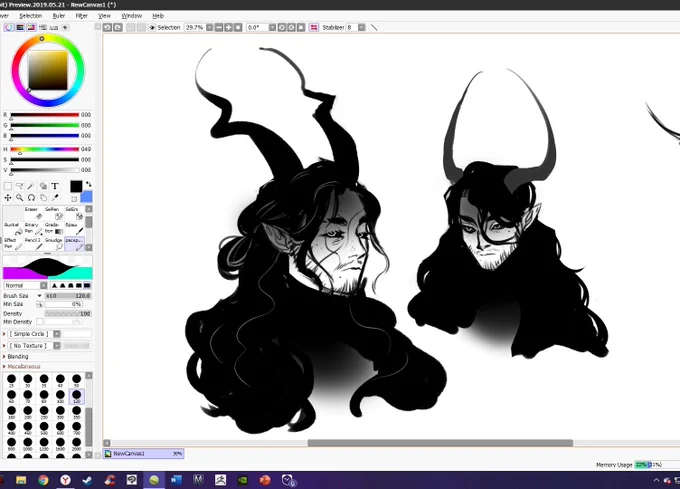Select the rectangular Selection tool
Image resolution: width=680 pixels, height=489 pixels.
coord(8,186)
